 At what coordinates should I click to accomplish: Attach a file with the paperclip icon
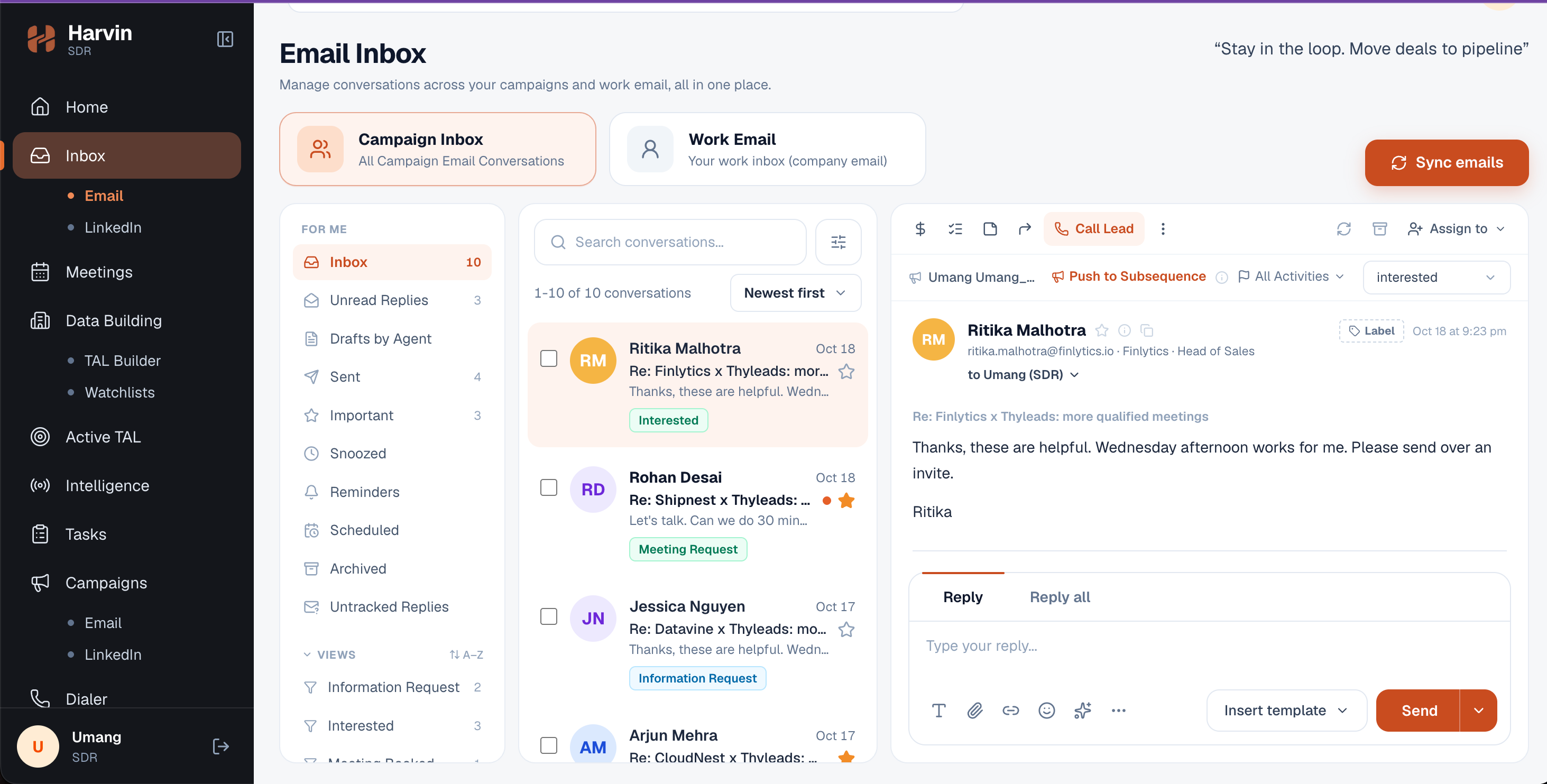coord(975,710)
